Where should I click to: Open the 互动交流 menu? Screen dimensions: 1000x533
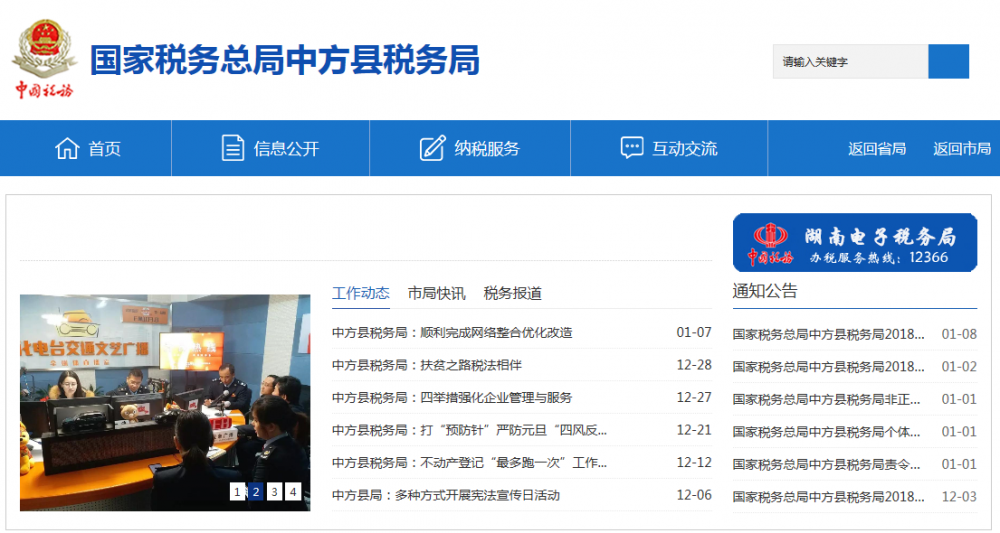685,149
